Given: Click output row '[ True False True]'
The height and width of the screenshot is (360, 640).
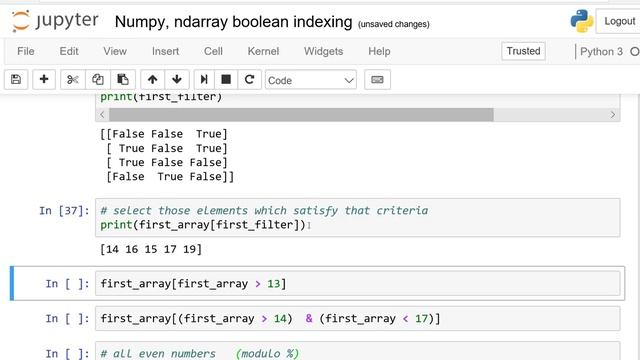Looking at the screenshot, I should coord(167,149).
